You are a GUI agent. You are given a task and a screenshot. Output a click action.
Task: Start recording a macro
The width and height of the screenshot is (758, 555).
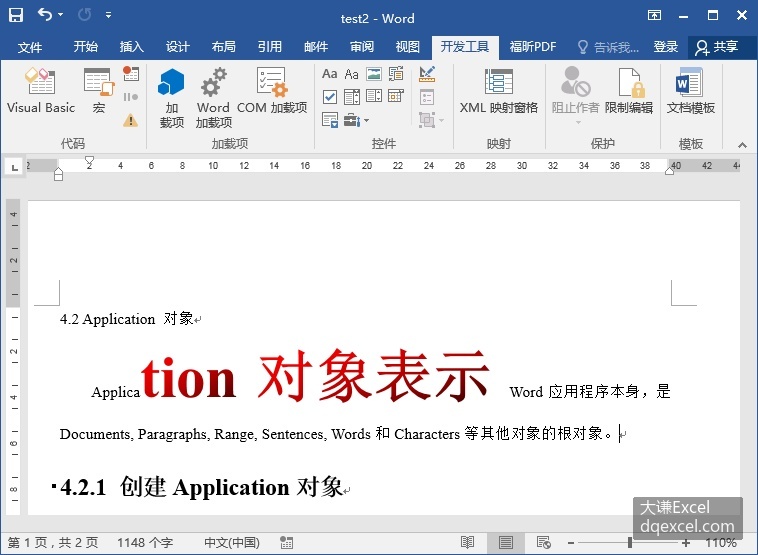[131, 73]
